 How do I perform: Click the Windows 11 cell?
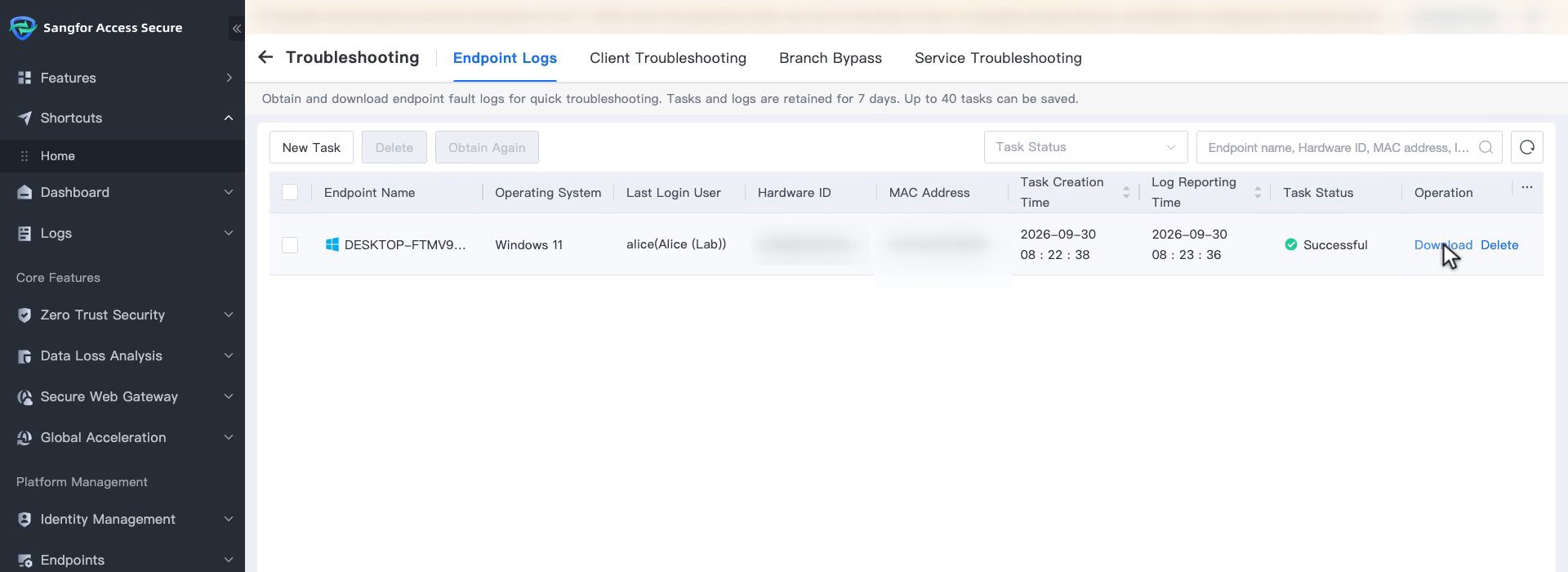coord(528,244)
